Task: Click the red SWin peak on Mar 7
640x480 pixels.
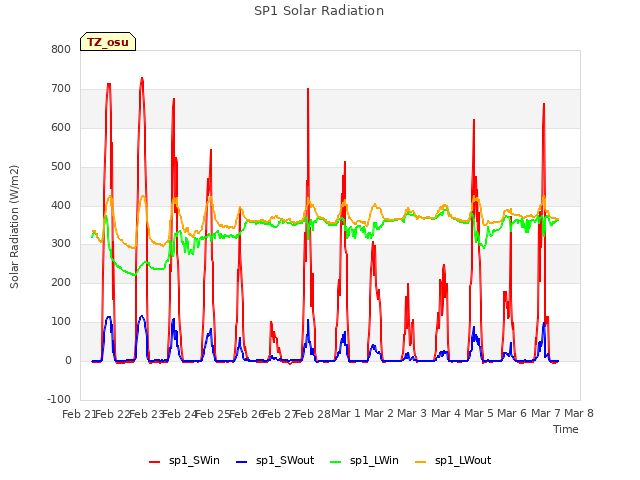Action: click(544, 104)
